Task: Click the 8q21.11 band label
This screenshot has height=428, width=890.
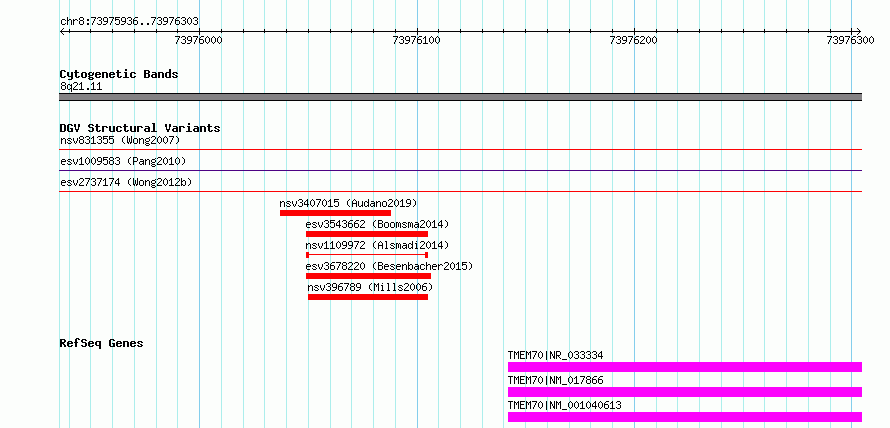Action: point(81,87)
